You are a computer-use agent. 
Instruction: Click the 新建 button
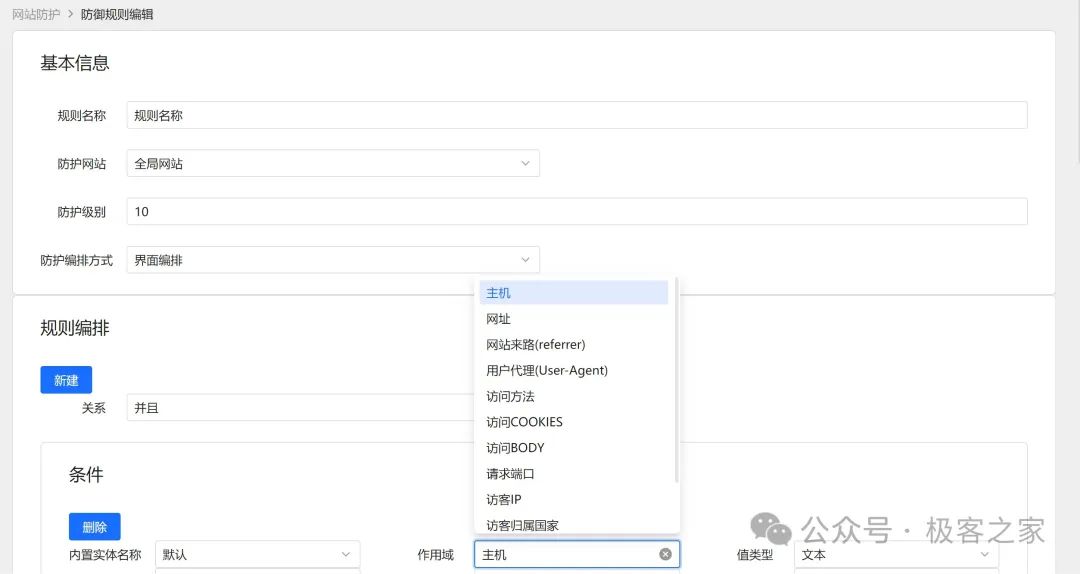[x=66, y=380]
